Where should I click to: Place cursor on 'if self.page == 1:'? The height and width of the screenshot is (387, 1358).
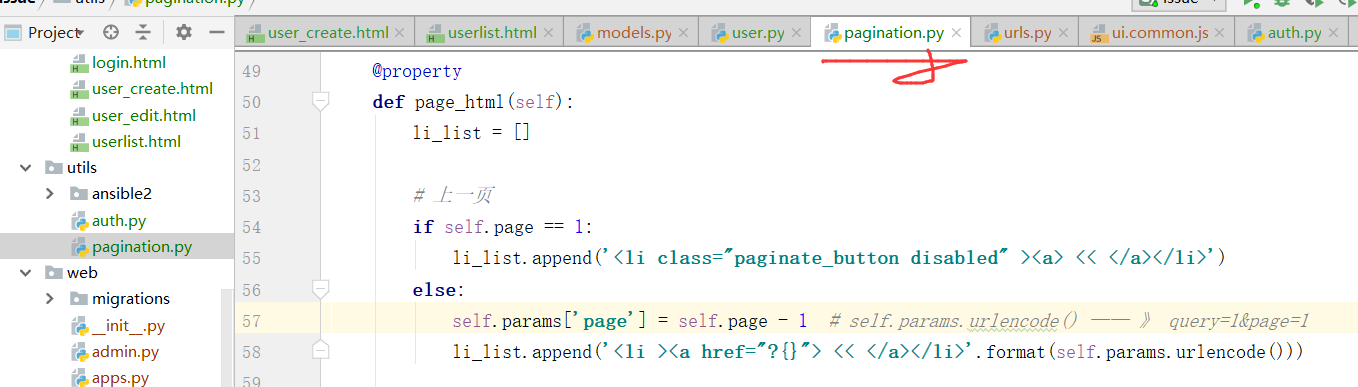click(503, 227)
